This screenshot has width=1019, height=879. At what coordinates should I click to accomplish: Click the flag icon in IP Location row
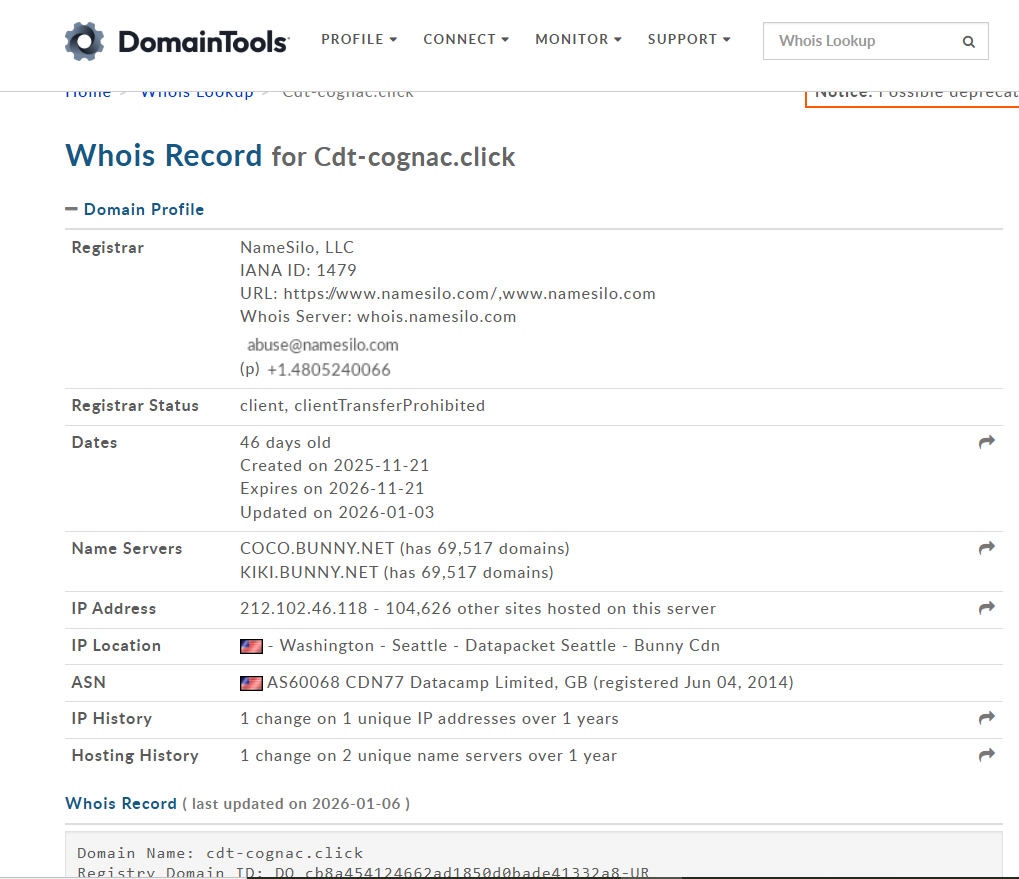251,646
